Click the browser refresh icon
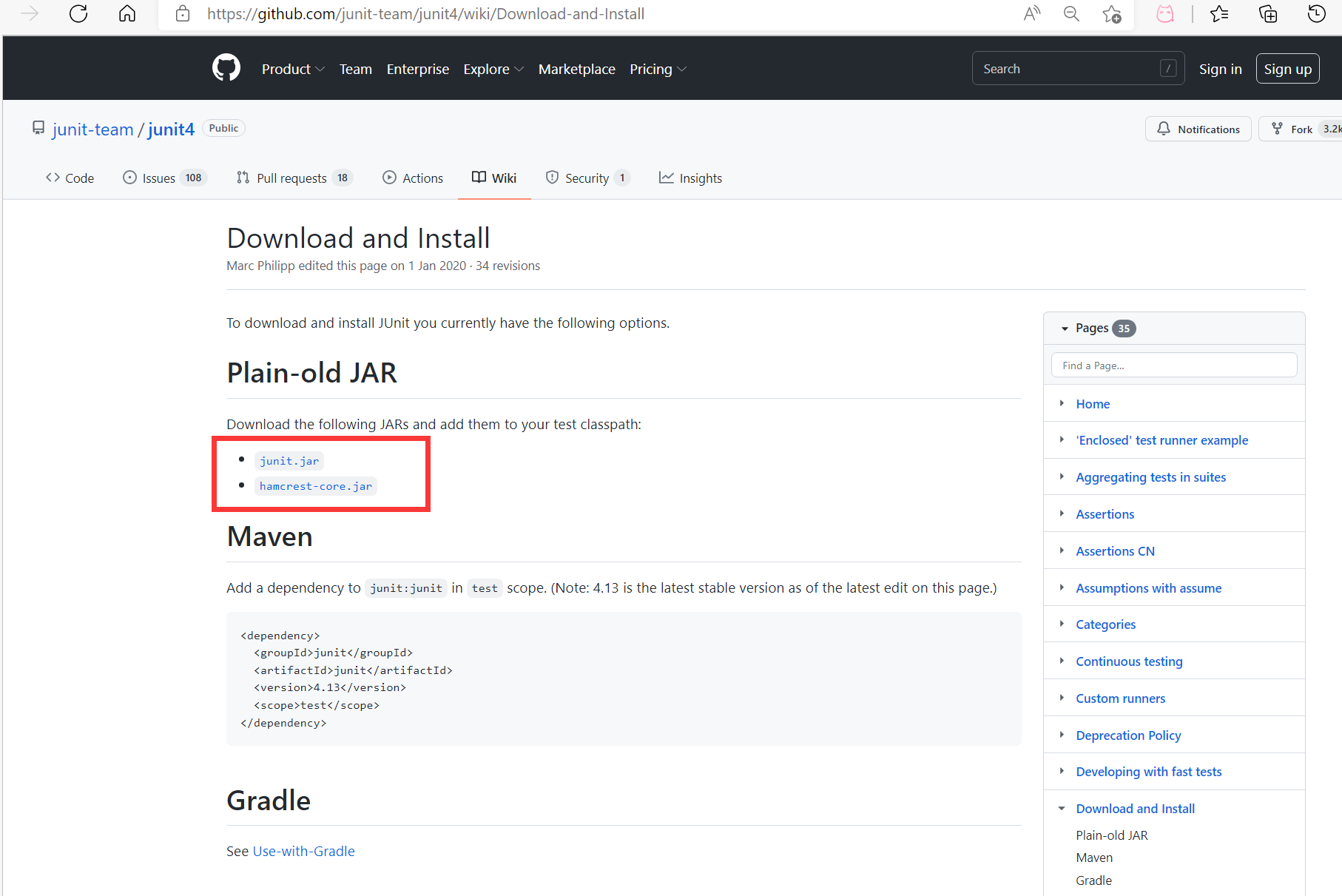1342x896 pixels. (x=78, y=14)
